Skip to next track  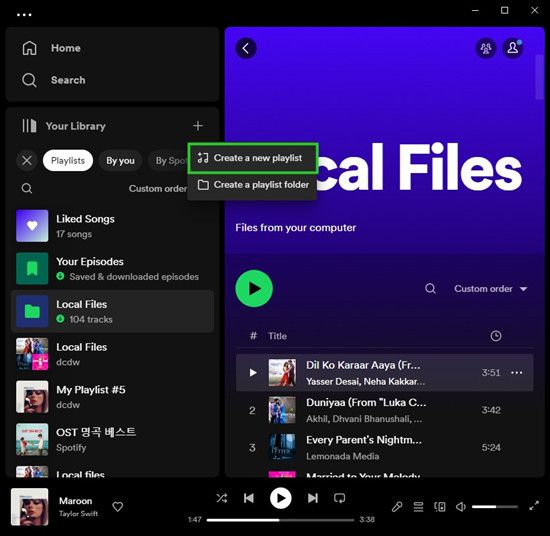[x=313, y=498]
